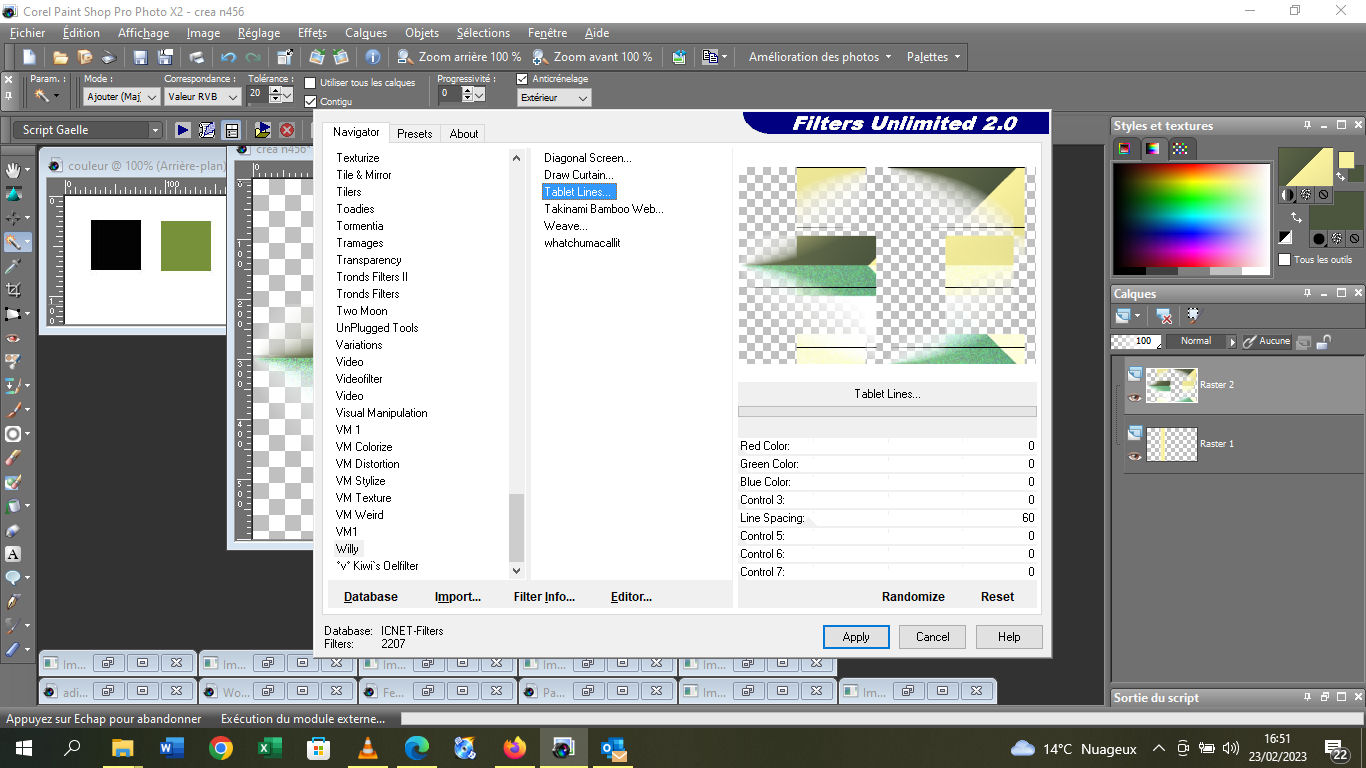Click the Print icon
1366x768 pixels.
click(196, 57)
